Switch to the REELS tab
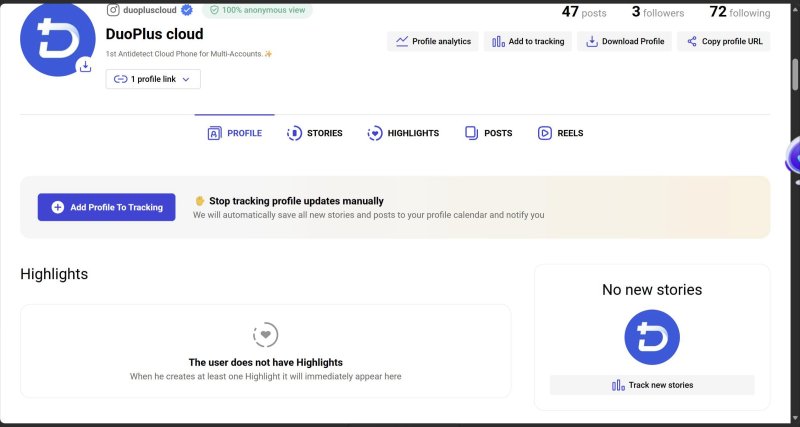The width and height of the screenshot is (800, 427). coord(560,133)
